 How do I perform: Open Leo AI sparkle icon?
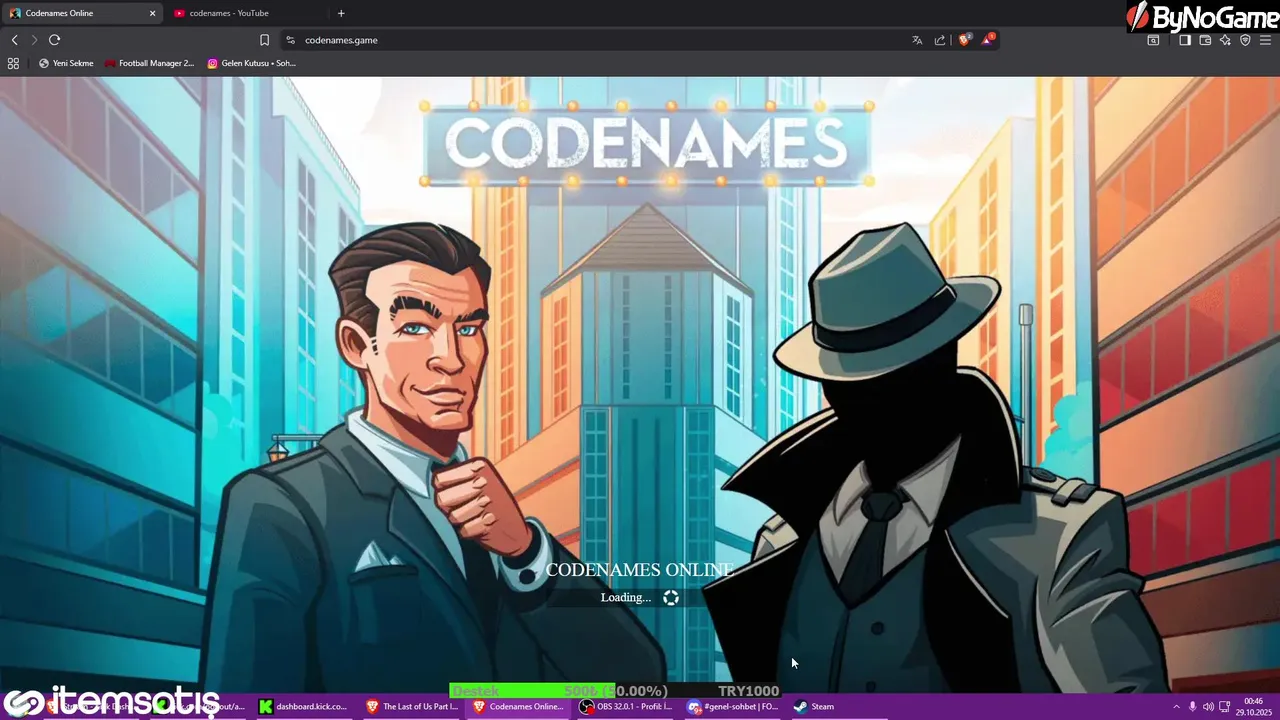[1225, 40]
